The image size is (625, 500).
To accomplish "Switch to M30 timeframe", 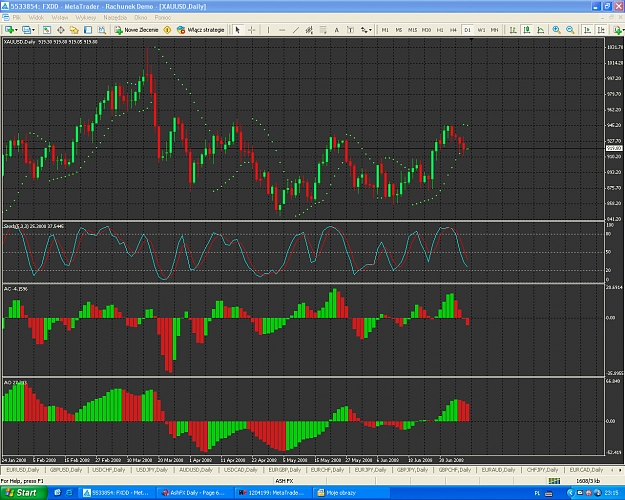I will (426, 30).
